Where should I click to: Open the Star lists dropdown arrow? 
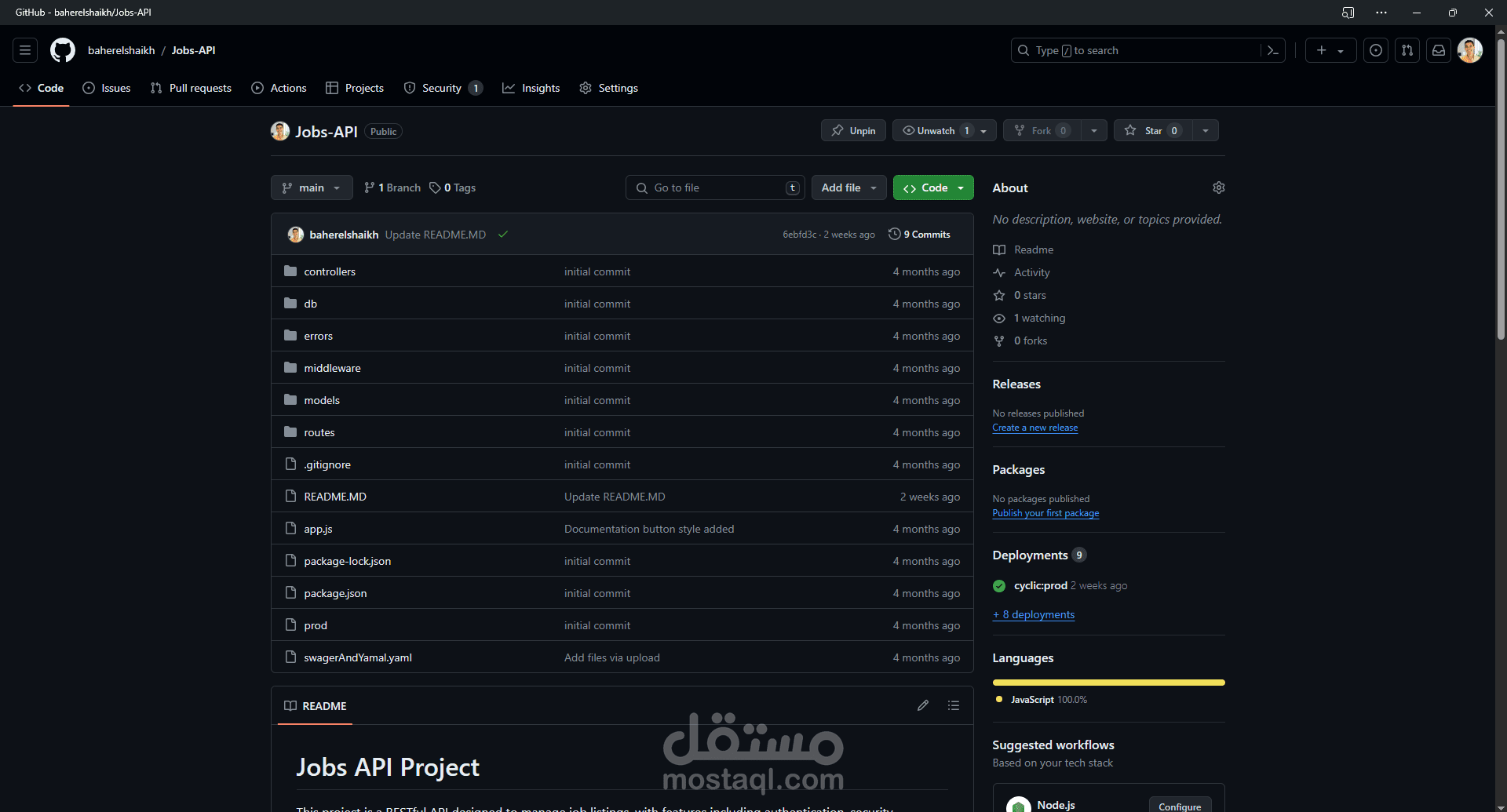1206,130
